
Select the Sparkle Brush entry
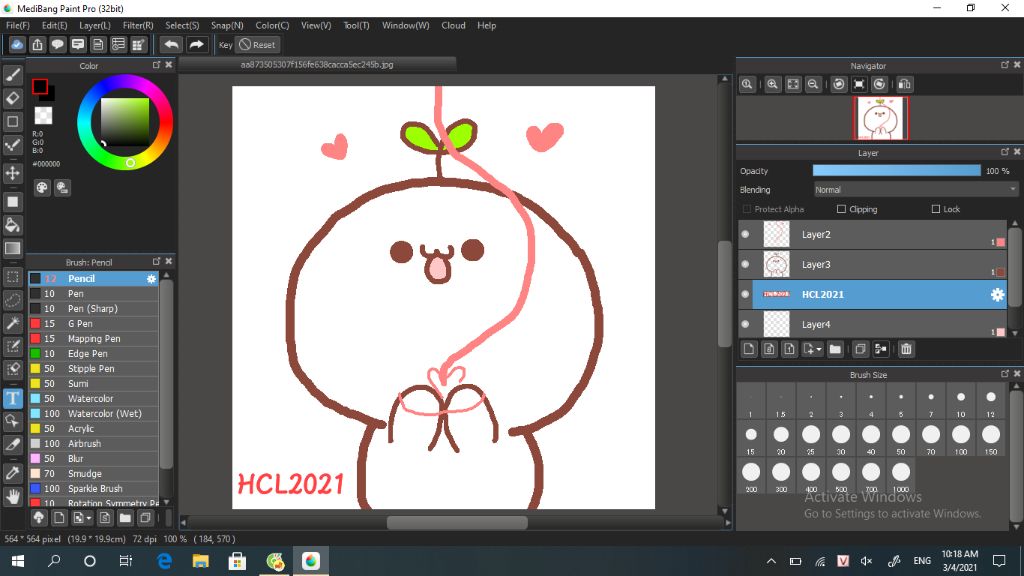93,489
